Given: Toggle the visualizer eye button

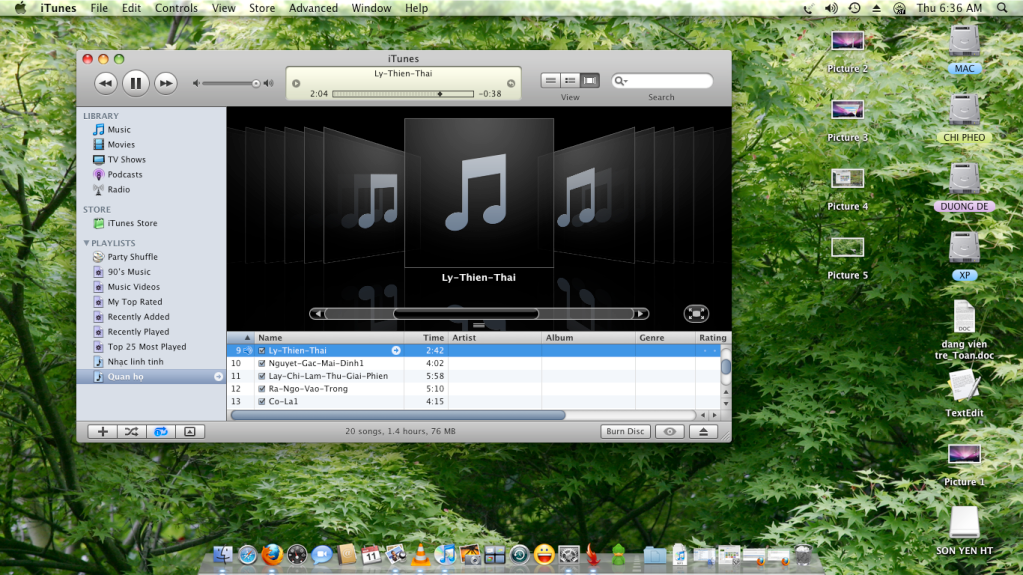Looking at the screenshot, I should pos(669,431).
